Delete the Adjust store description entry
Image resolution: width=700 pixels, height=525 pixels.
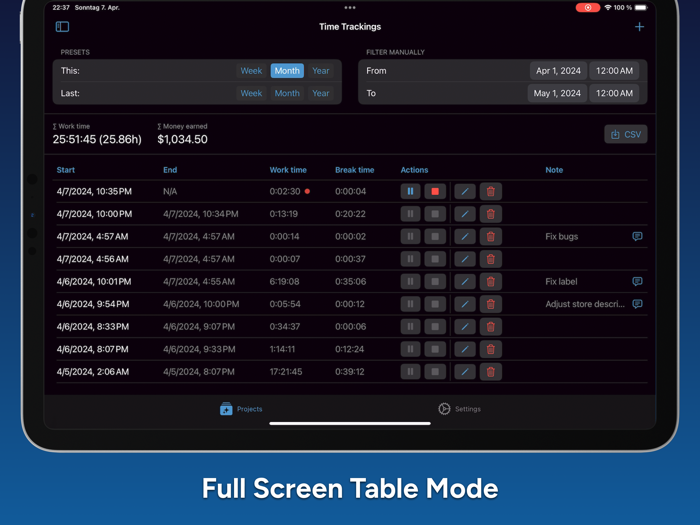click(x=491, y=304)
